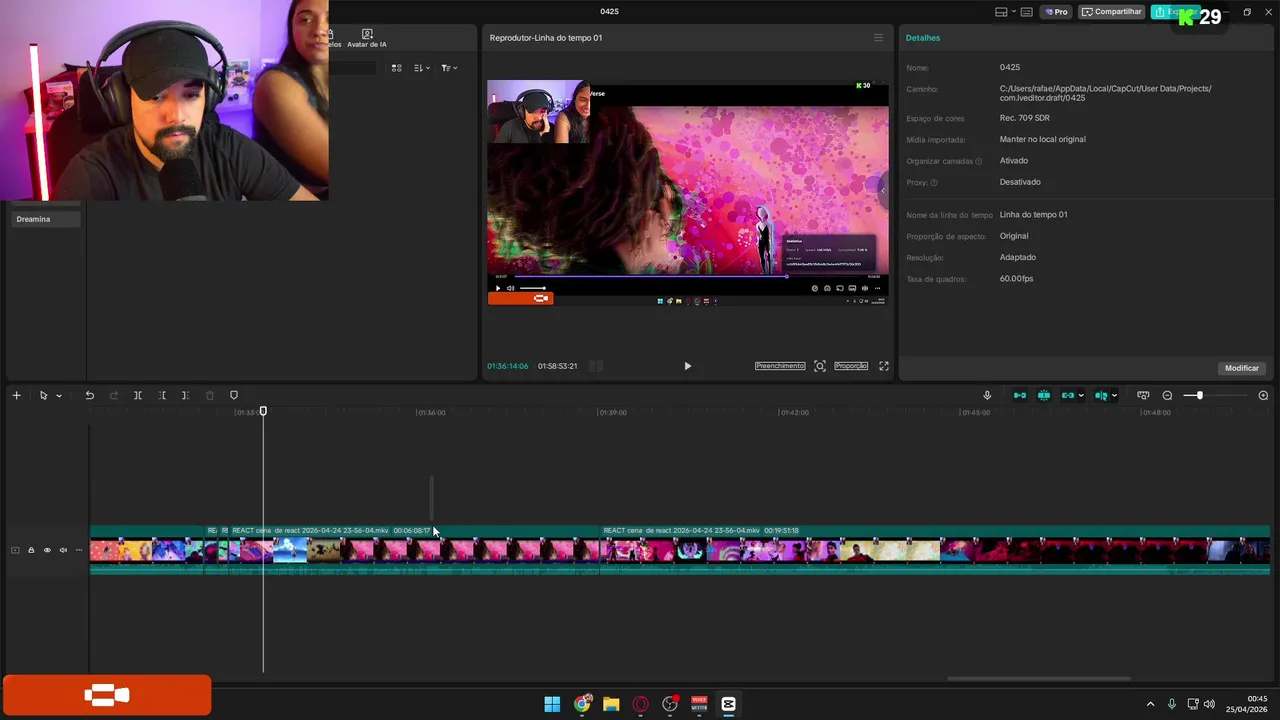
Task: Open layout selector icon in title bar
Action: [1001, 12]
